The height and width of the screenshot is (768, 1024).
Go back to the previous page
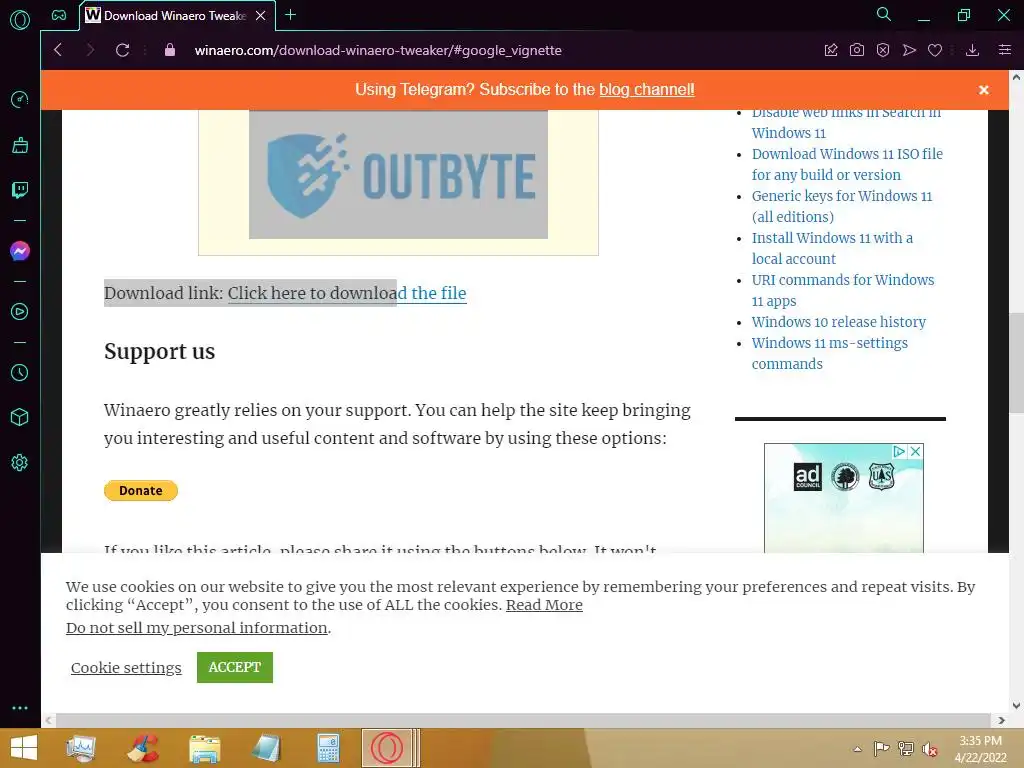[58, 50]
